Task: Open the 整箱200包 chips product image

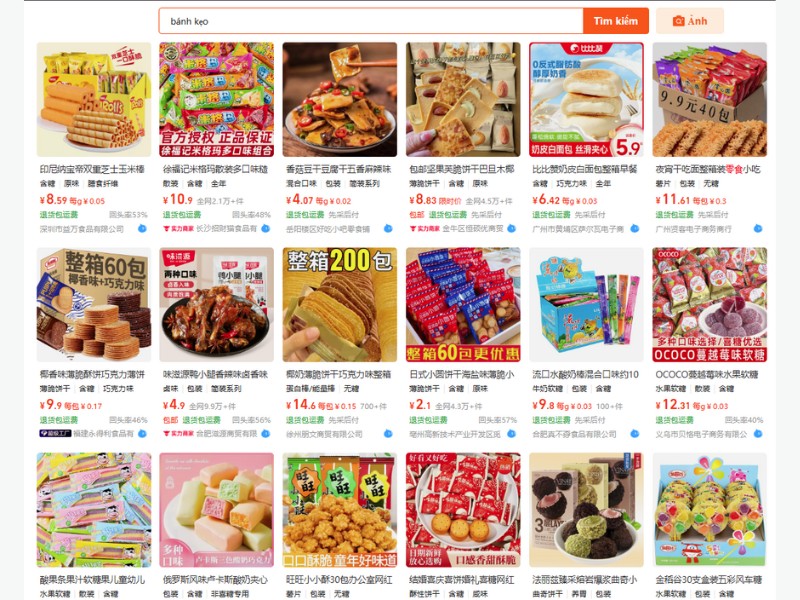Action: [x=340, y=305]
